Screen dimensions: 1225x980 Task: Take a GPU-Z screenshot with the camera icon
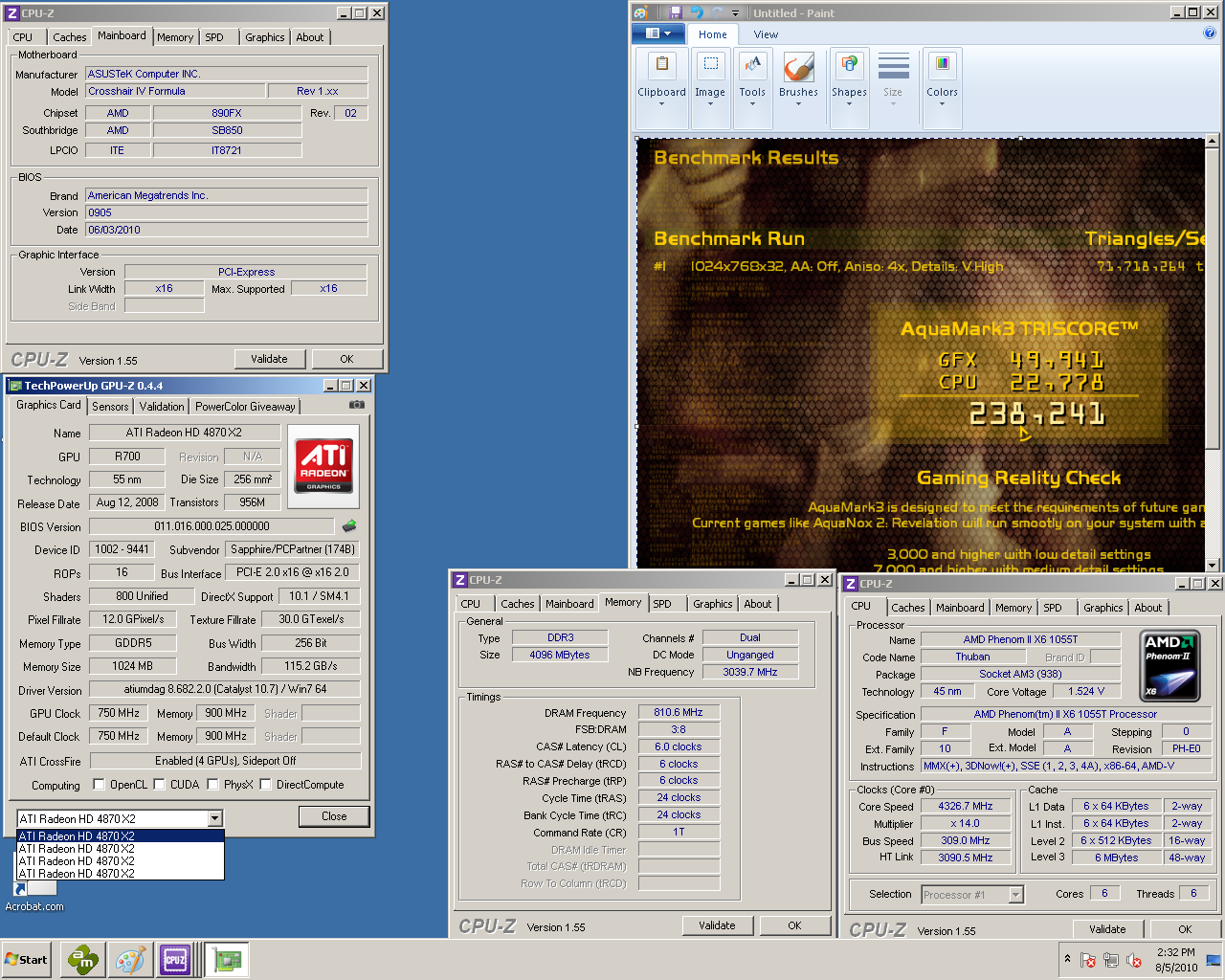[357, 405]
